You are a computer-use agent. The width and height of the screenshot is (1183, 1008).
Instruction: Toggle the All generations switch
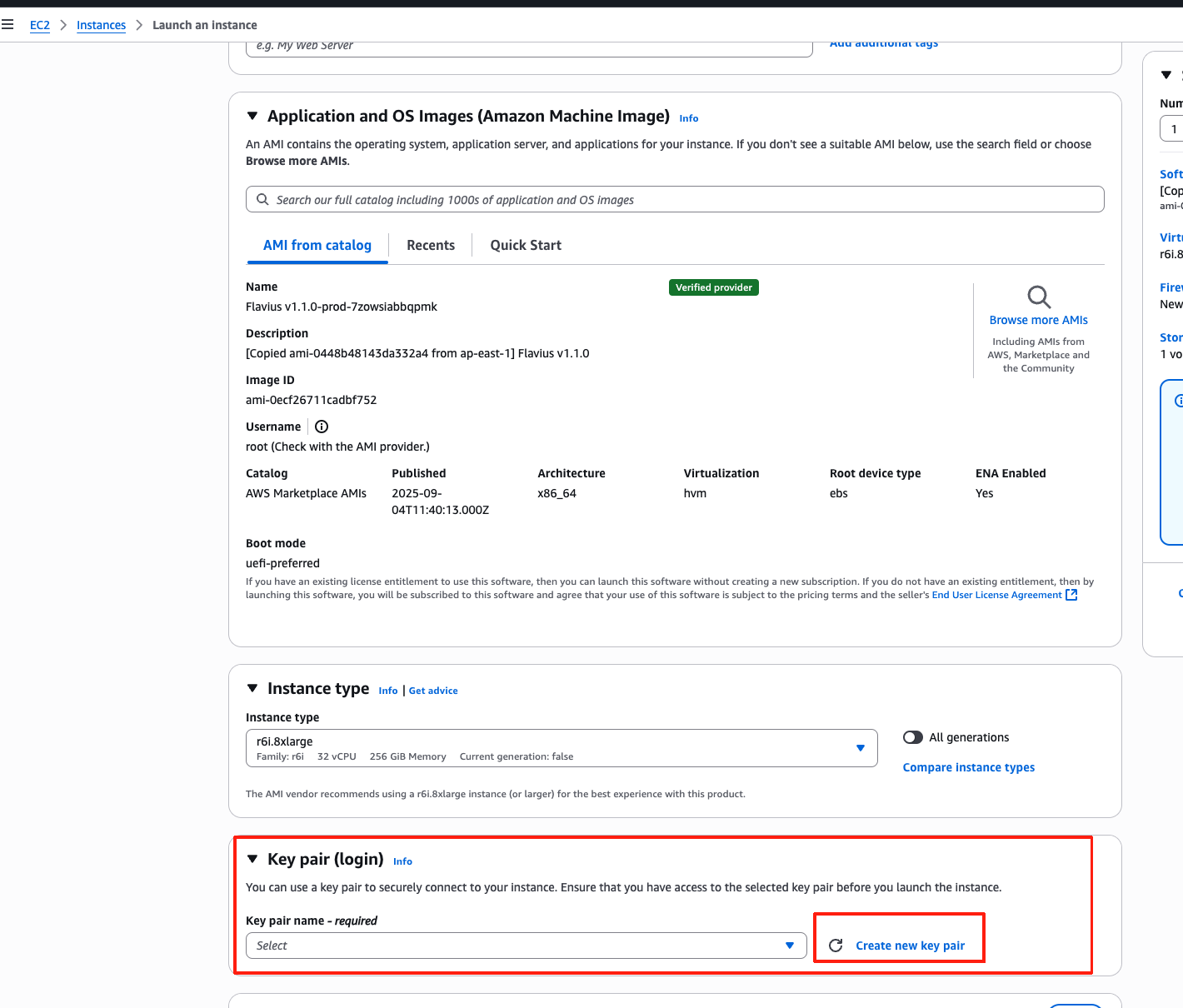tap(913, 737)
